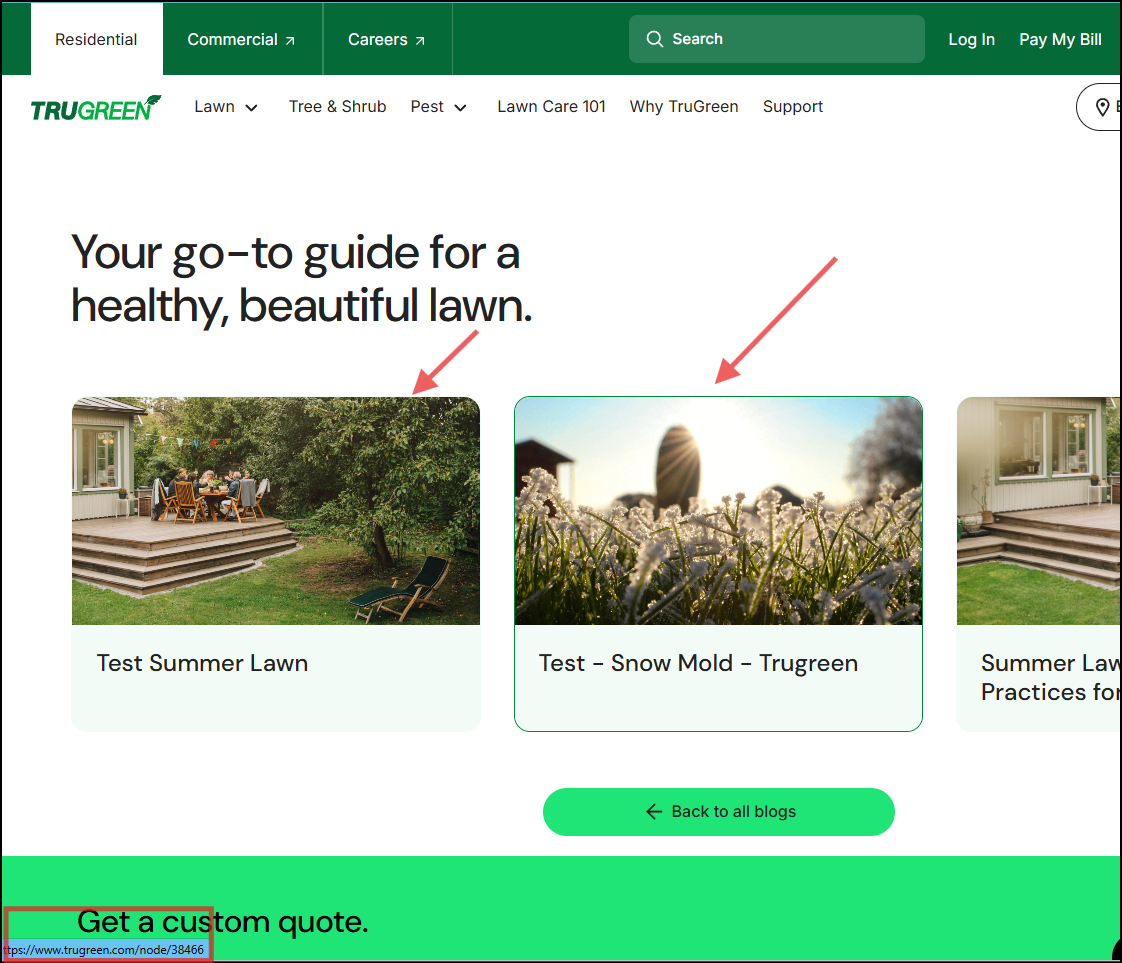Open the Why TruGreen page
The width and height of the screenshot is (1122, 963).
pyautogui.click(x=684, y=106)
